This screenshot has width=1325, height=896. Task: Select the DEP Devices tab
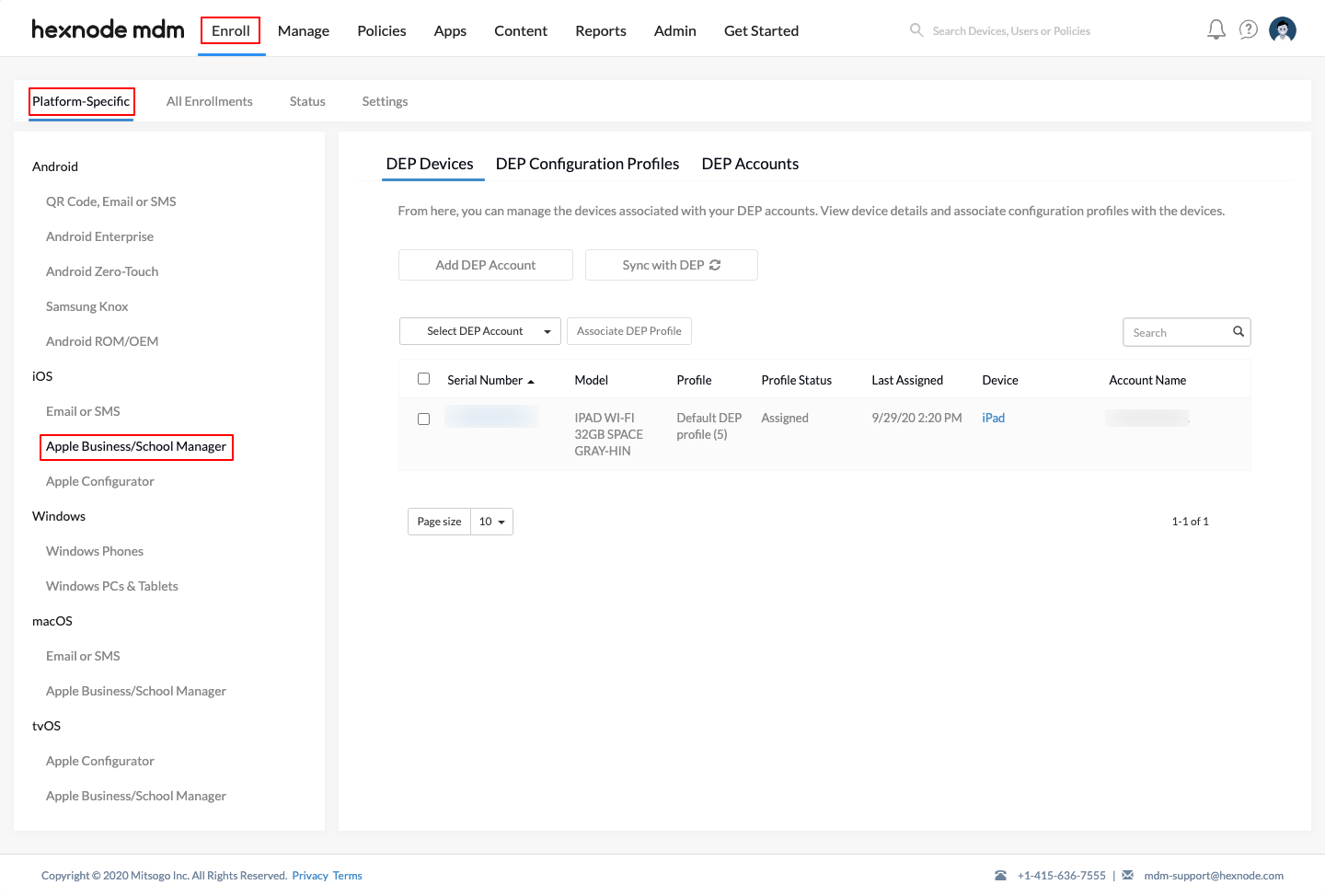click(430, 164)
